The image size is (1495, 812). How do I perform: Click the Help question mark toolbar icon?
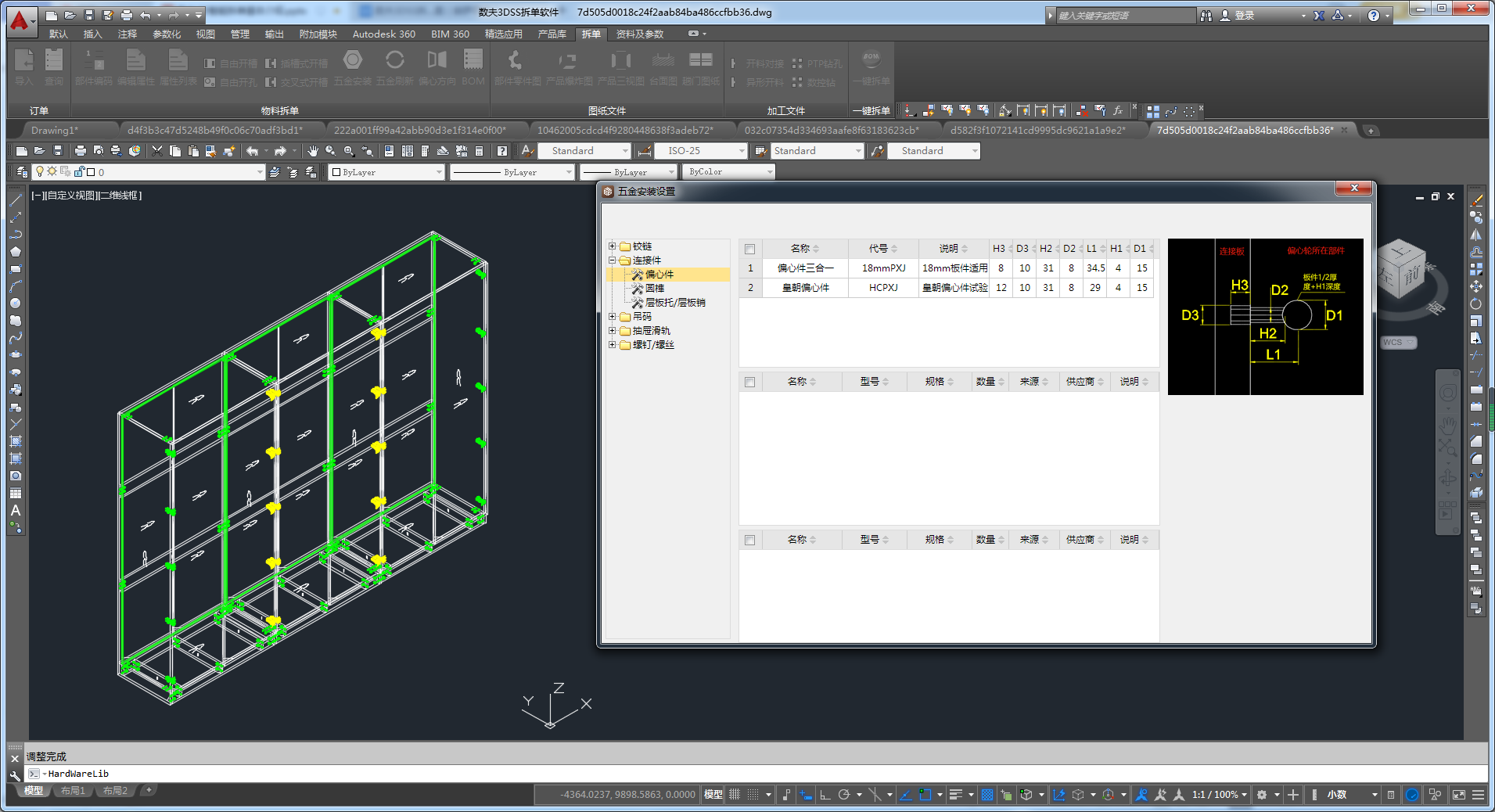(501, 151)
